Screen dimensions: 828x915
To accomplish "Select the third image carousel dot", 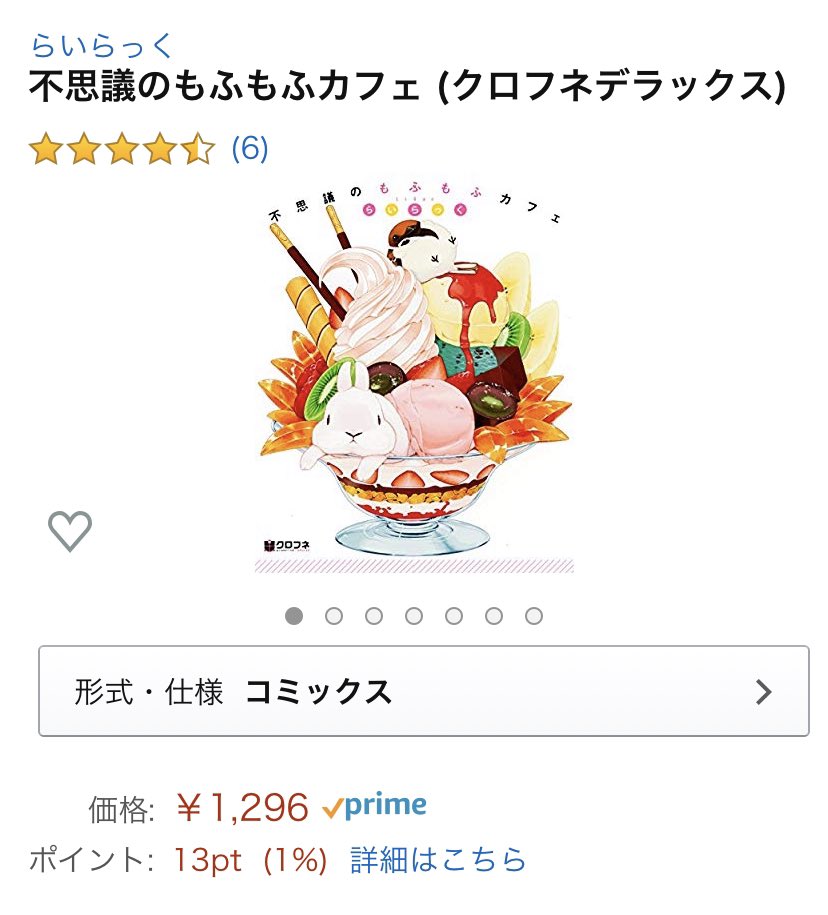I will (374, 616).
